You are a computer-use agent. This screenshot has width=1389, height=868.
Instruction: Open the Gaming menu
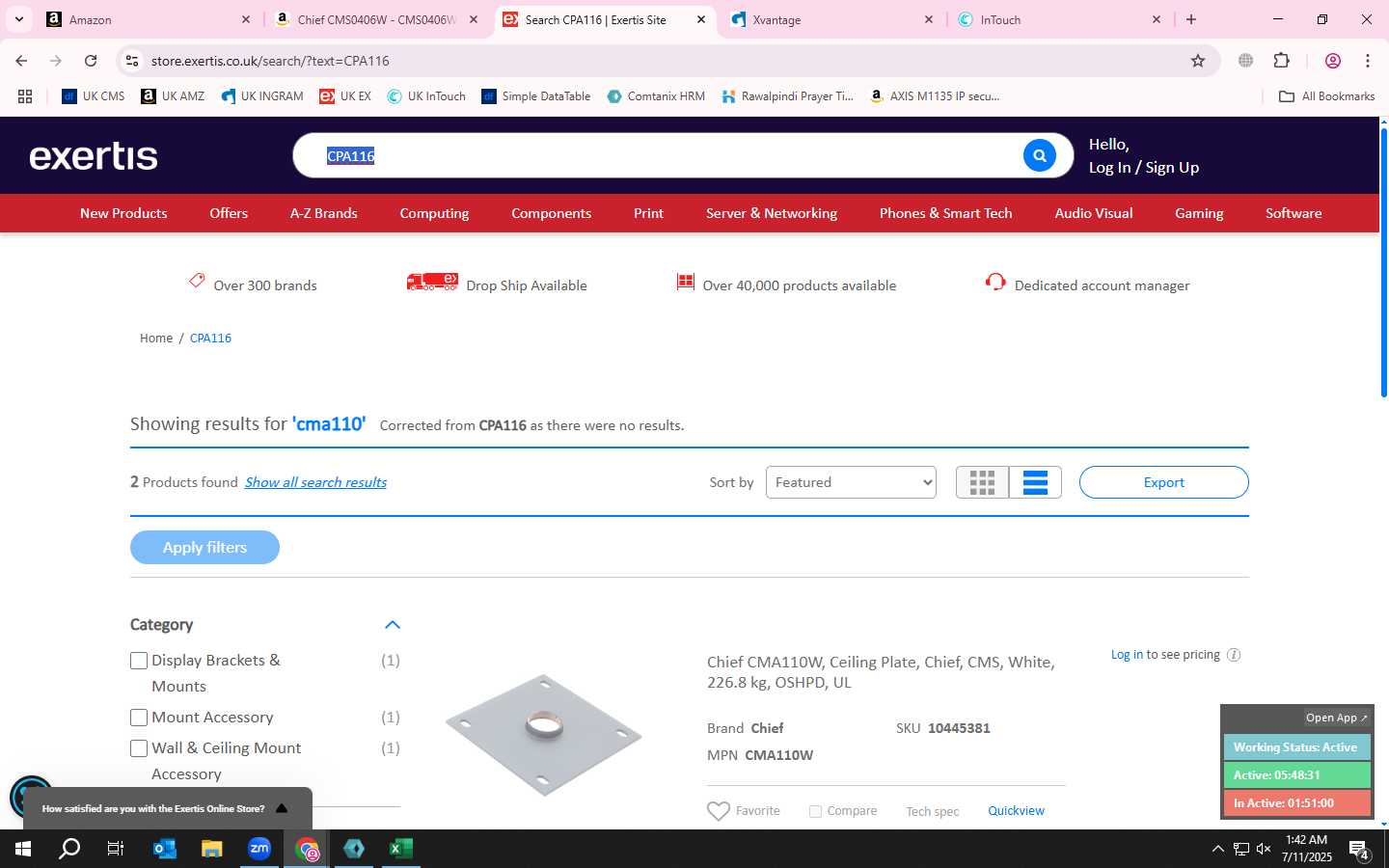coord(1199,213)
